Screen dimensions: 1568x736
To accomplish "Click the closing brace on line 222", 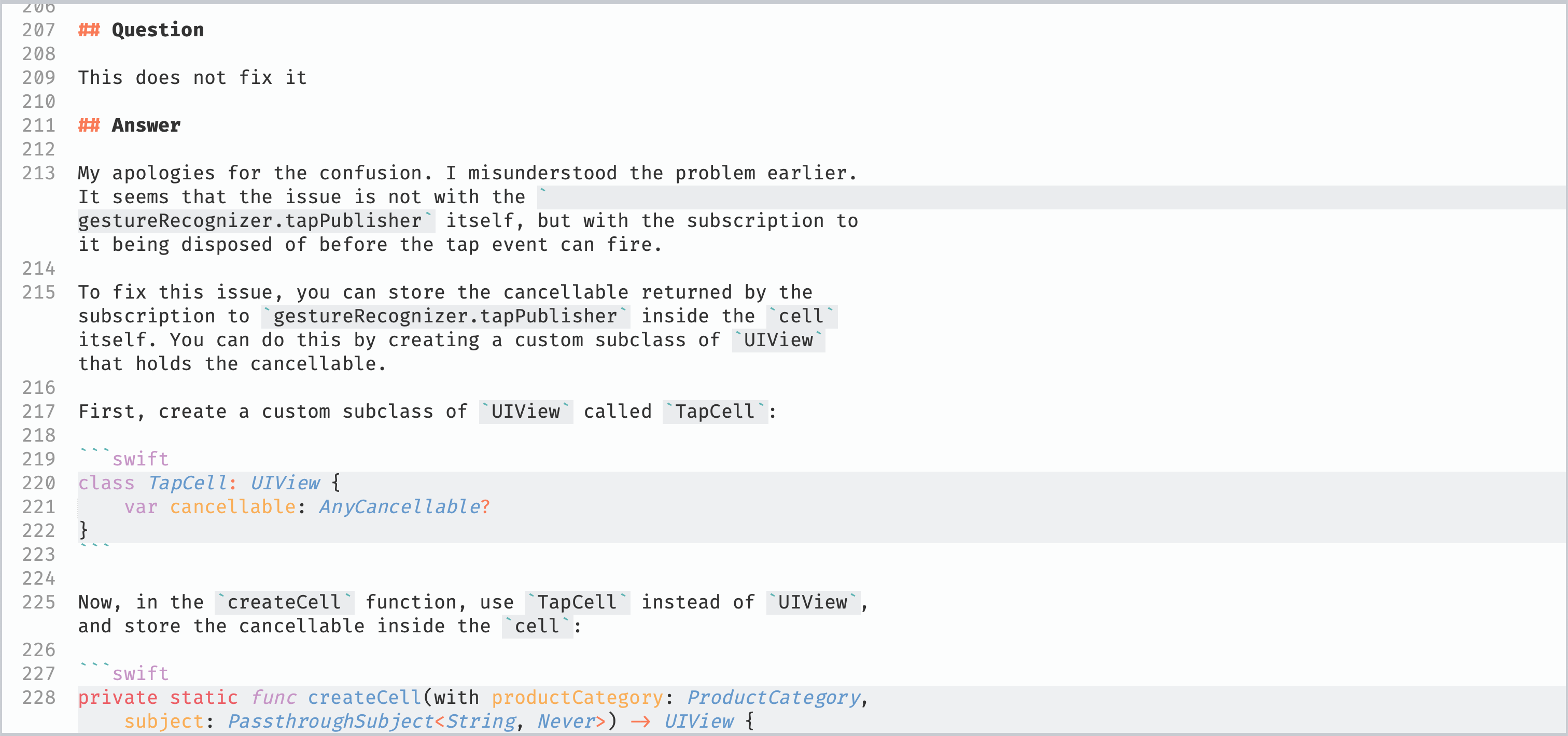I will [x=83, y=530].
